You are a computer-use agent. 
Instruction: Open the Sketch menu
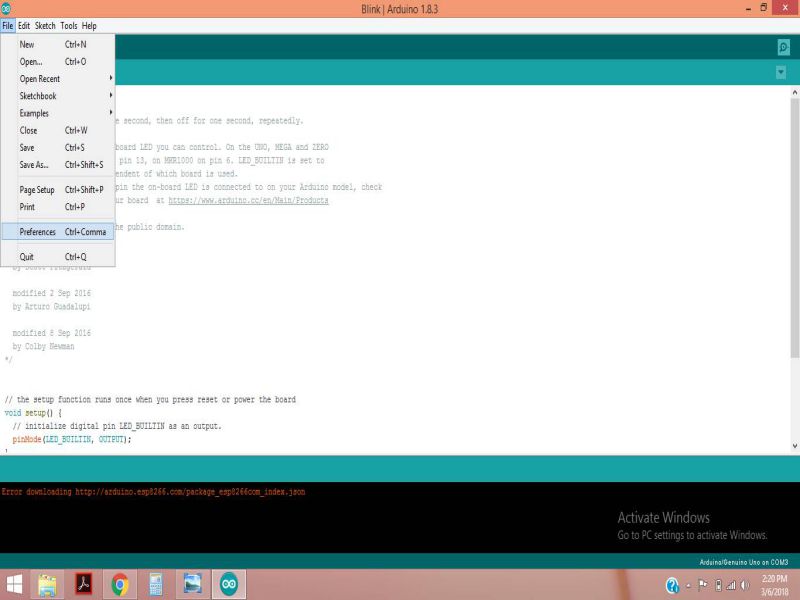coord(45,26)
